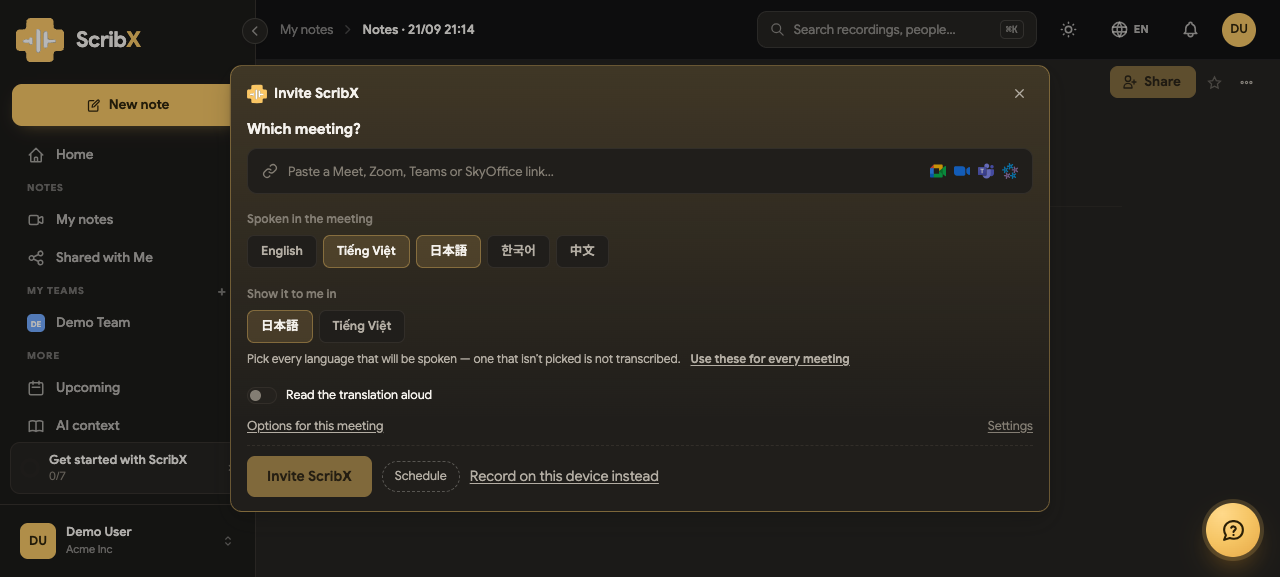Click Record on this device instead

(x=564, y=476)
